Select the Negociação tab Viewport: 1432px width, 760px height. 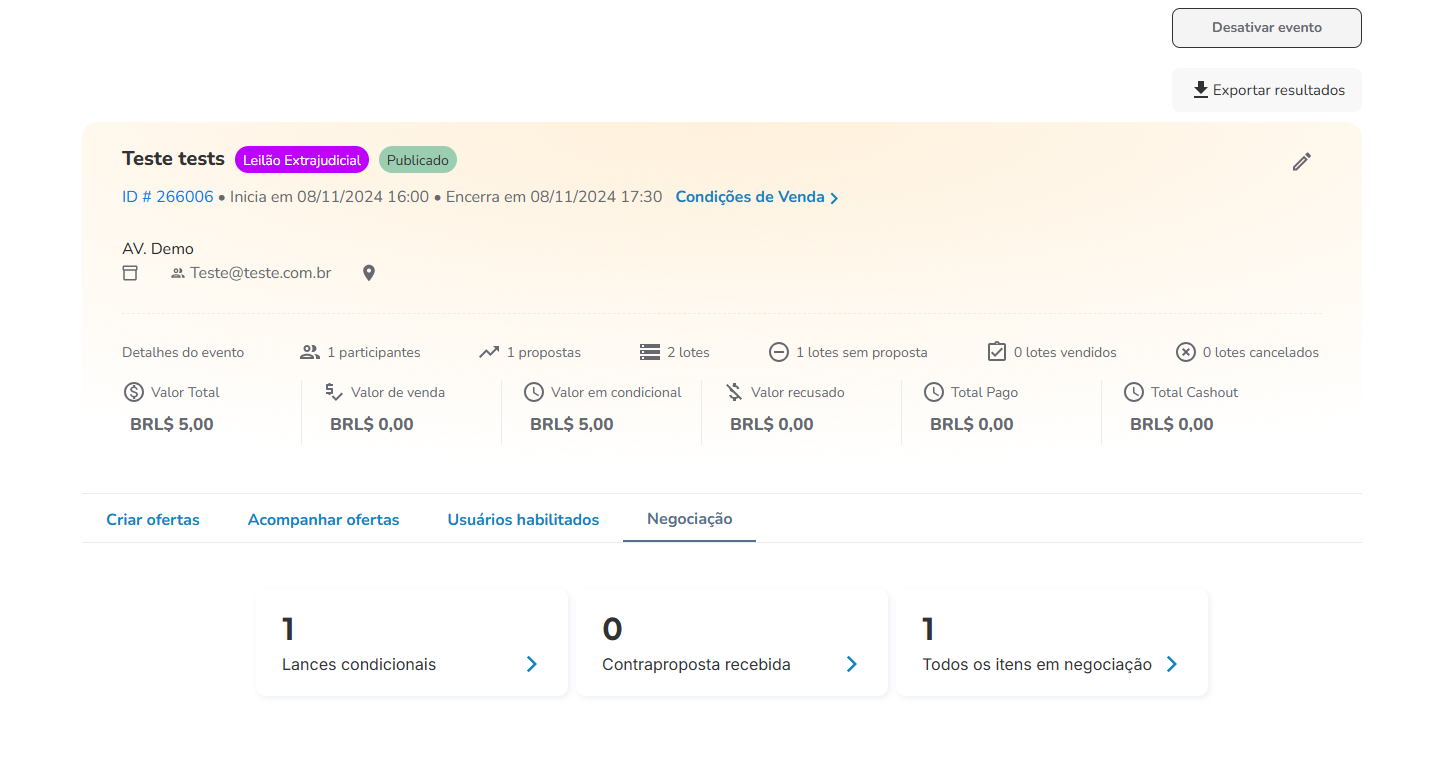(x=690, y=519)
